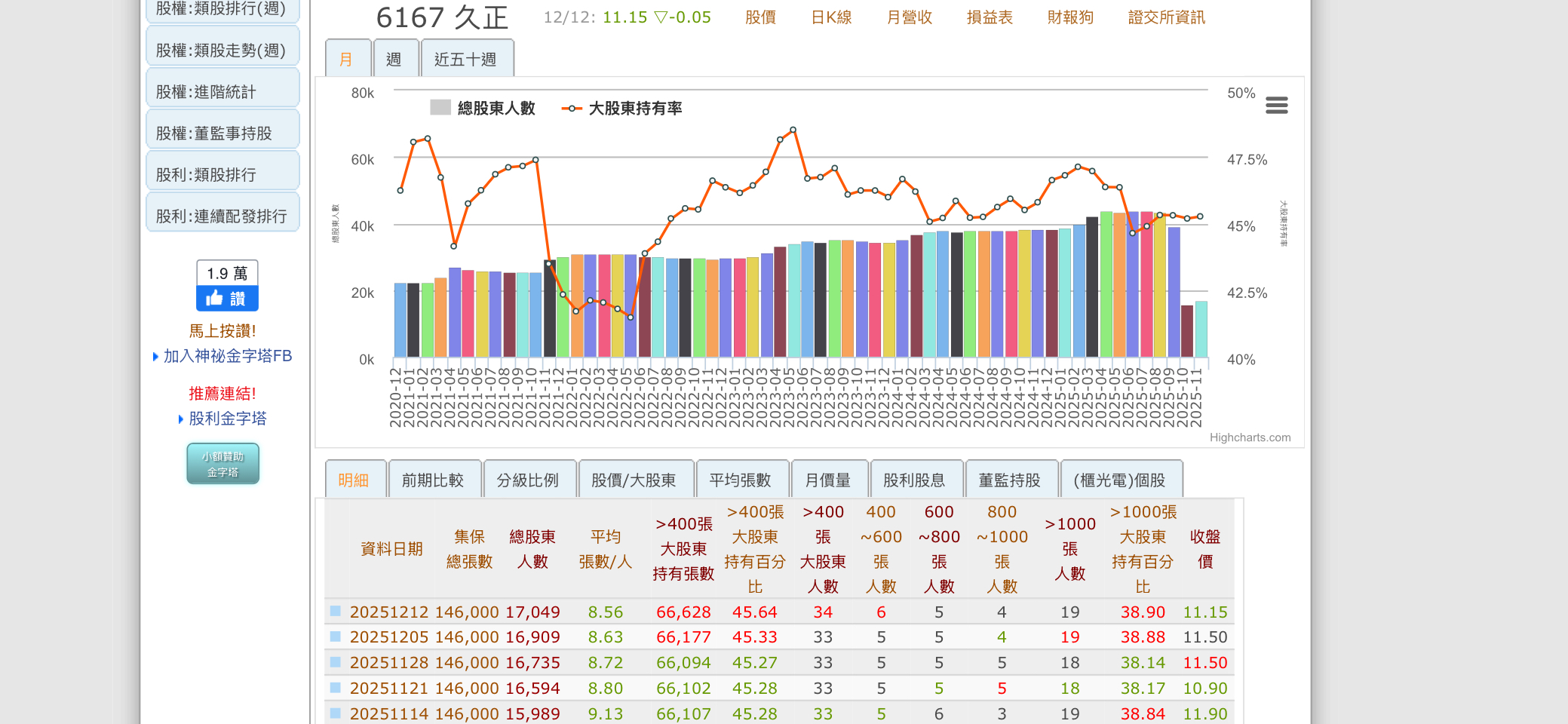Toggle the 總股東人數 legend series
1568x724 pixels.
[x=483, y=108]
